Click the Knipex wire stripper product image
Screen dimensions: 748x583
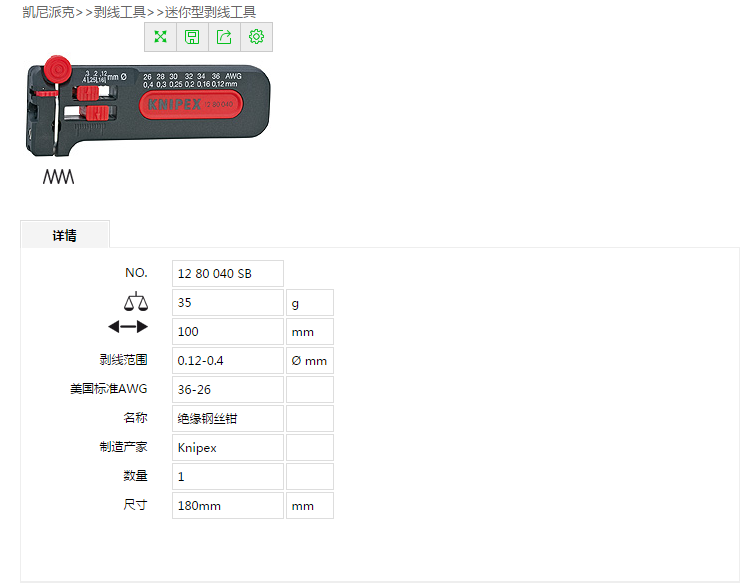coord(148,106)
